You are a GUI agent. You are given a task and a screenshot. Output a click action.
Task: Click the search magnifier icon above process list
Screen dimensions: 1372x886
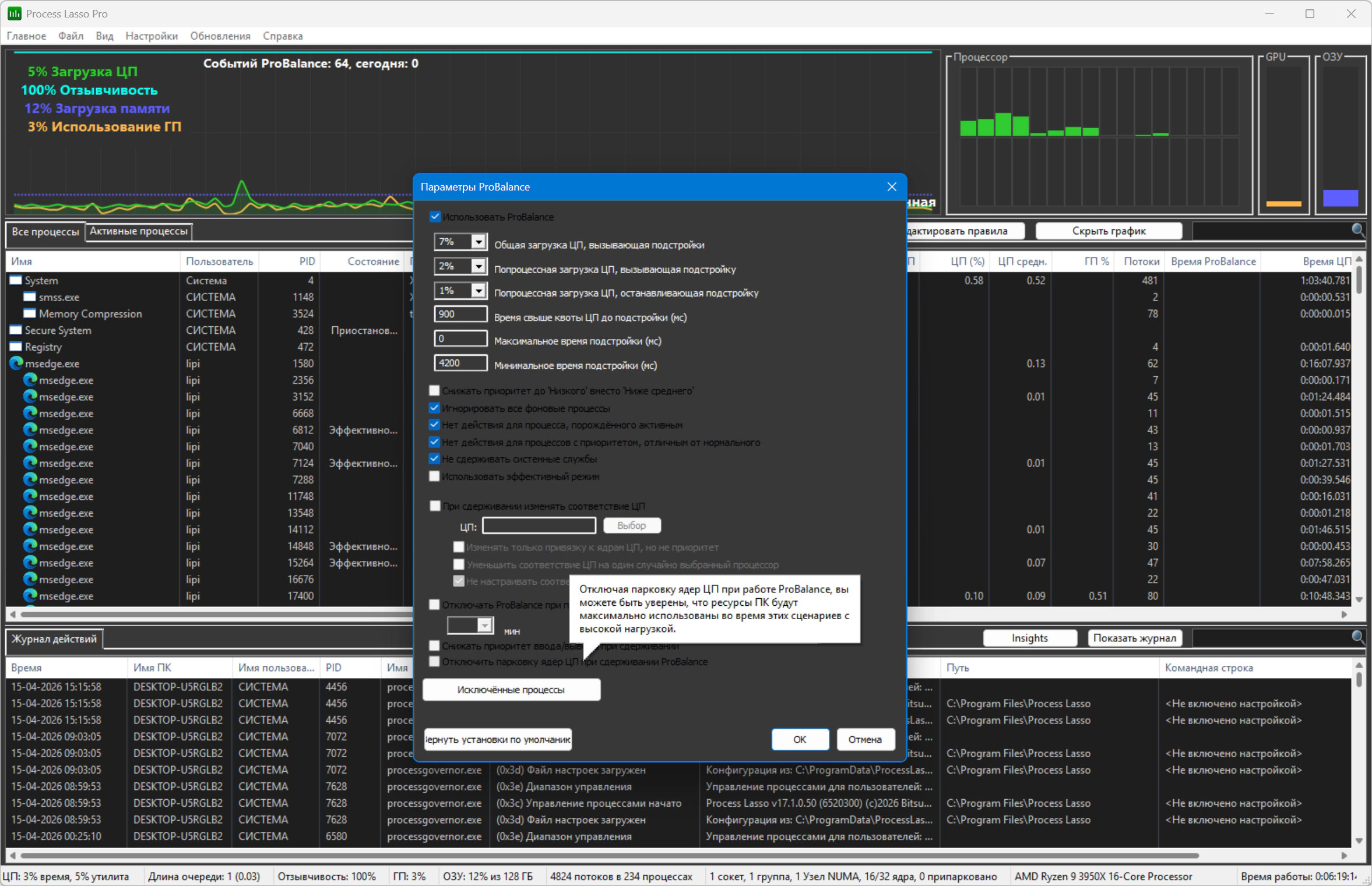point(1357,231)
